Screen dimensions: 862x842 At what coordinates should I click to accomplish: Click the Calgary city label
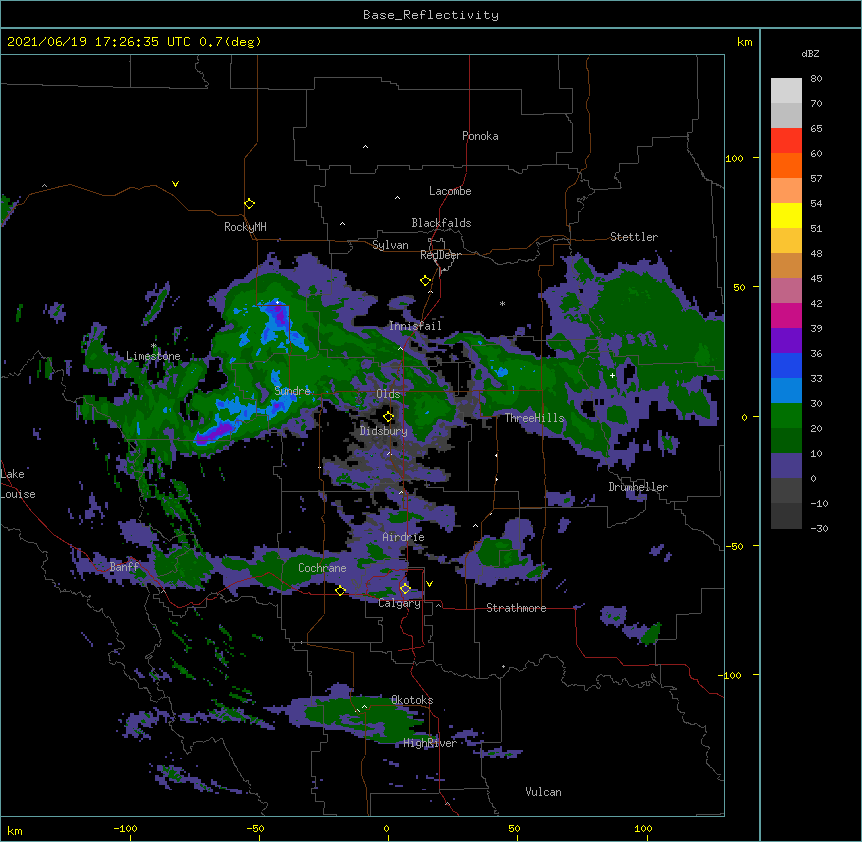[x=400, y=603]
